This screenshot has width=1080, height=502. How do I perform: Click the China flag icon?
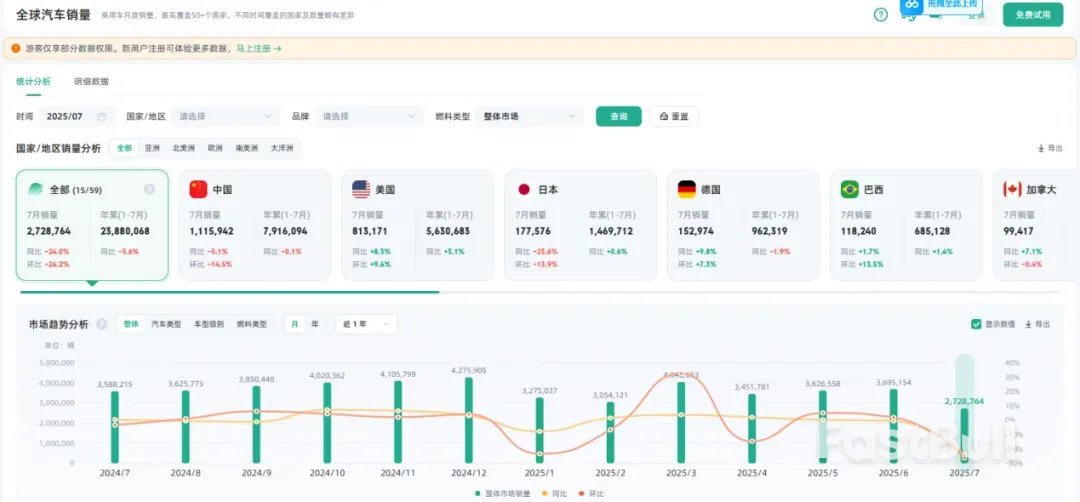(x=198, y=189)
